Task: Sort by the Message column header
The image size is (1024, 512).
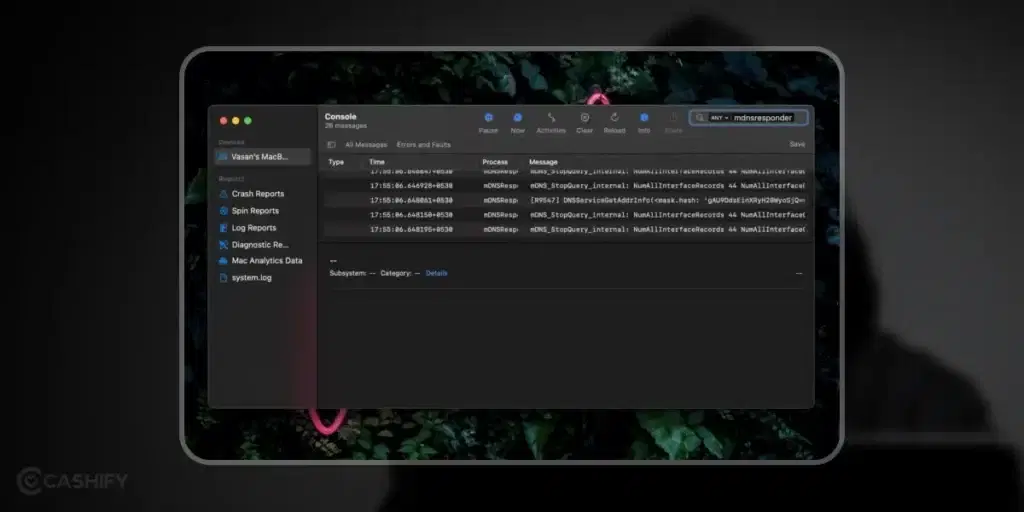Action: (543, 162)
